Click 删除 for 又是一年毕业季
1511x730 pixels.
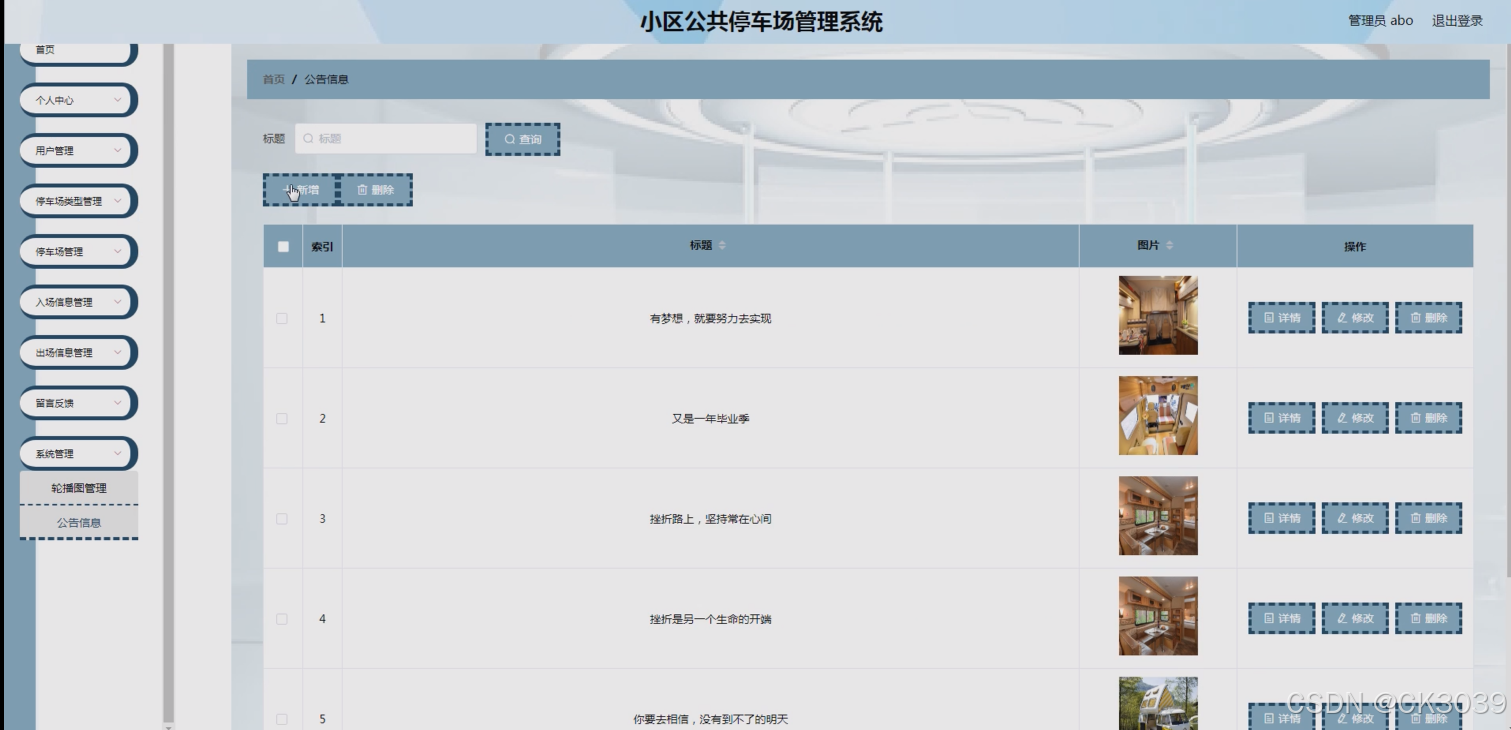click(x=1428, y=418)
